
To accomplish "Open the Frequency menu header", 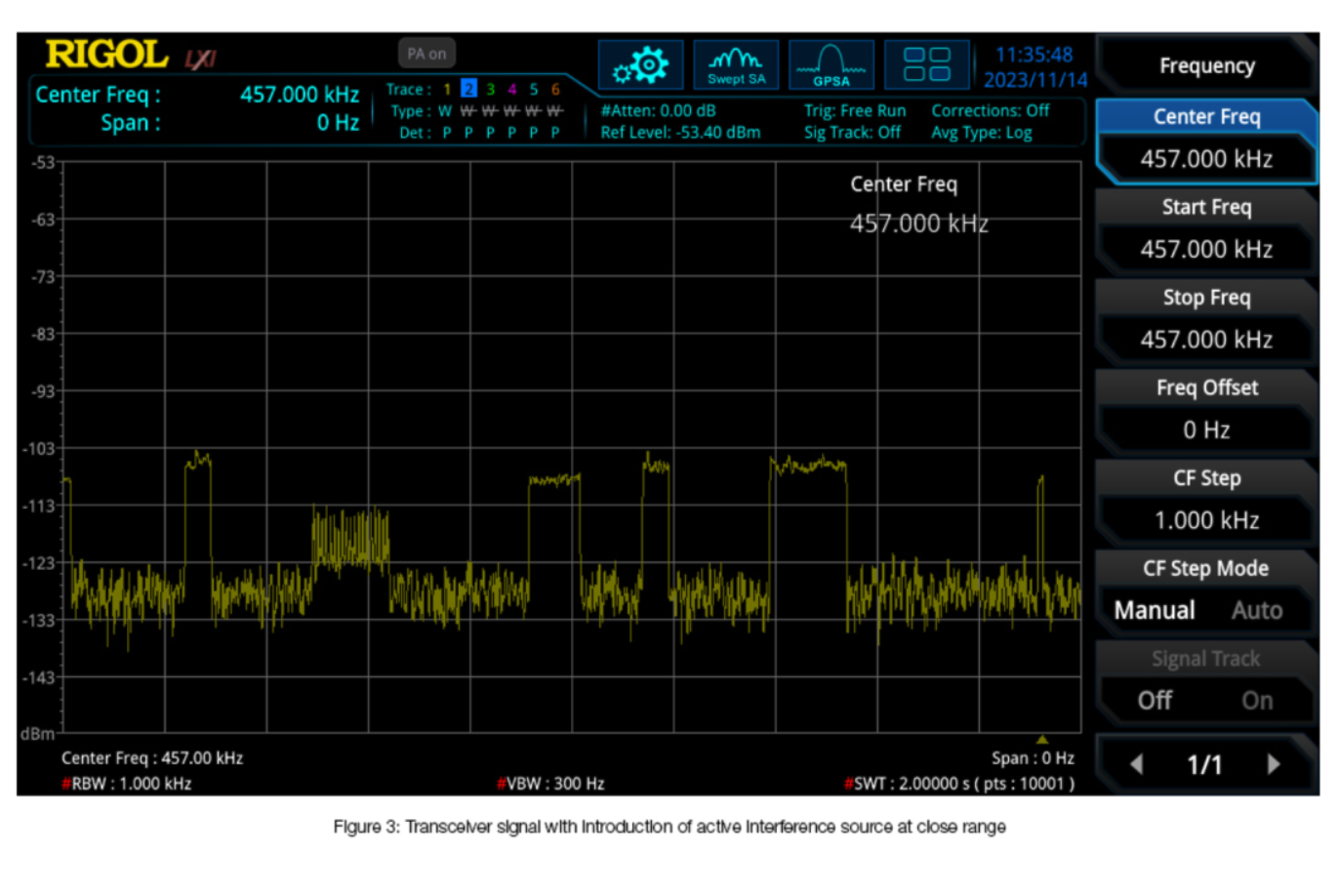I will (1206, 66).
